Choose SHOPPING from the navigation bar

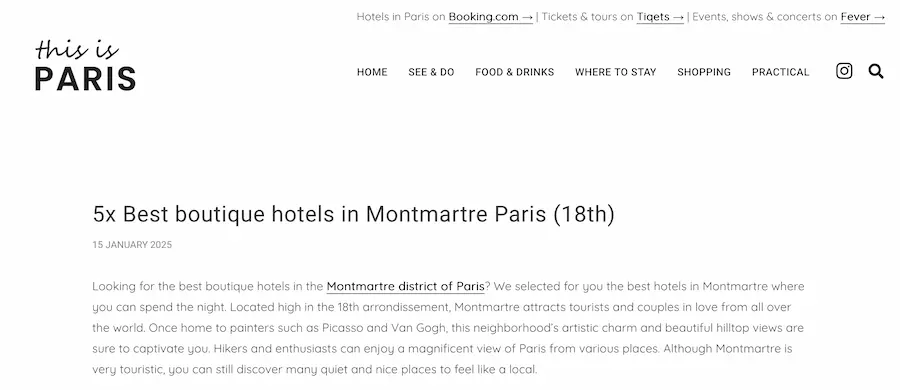coord(704,72)
